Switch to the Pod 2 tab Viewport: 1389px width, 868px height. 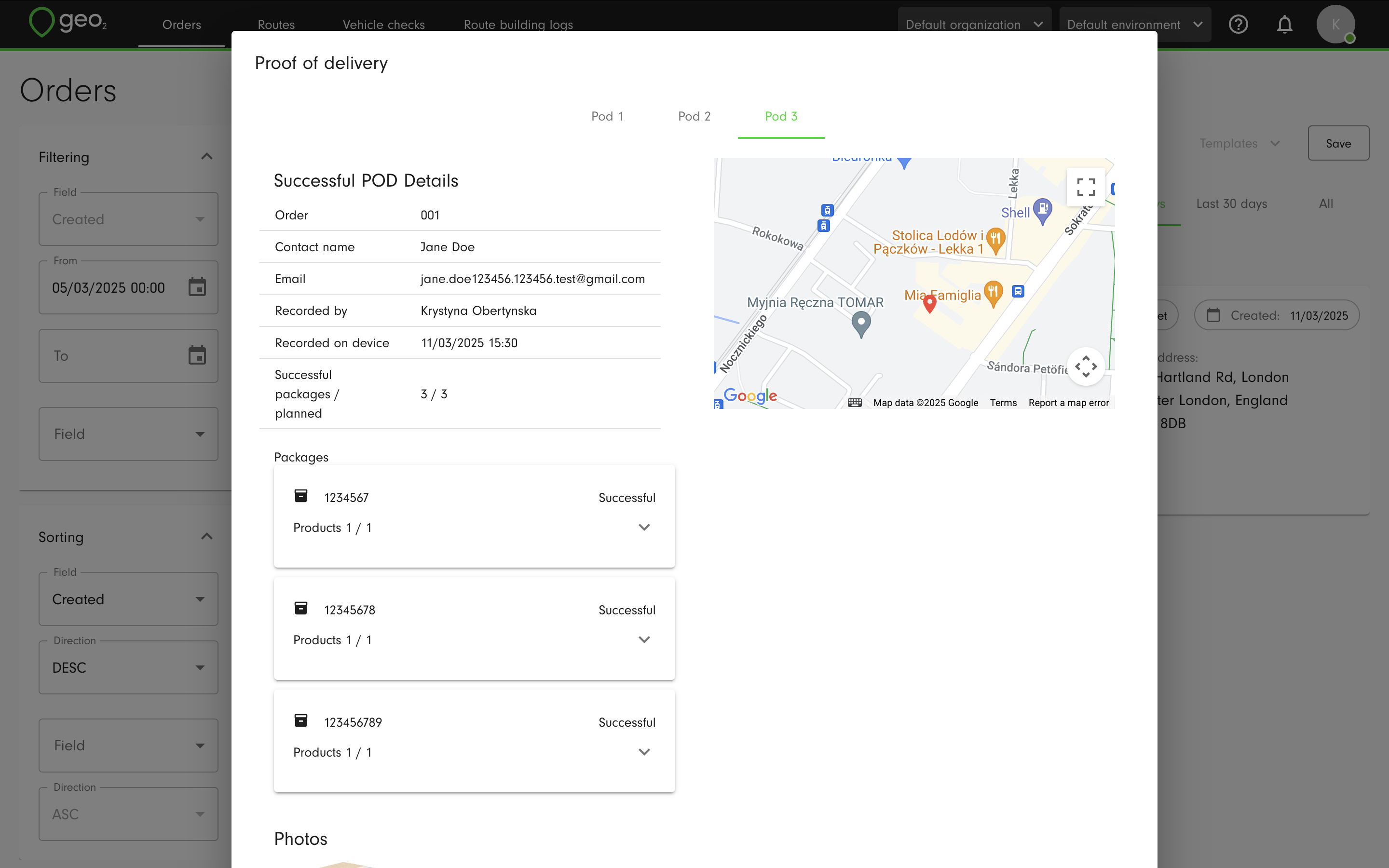pyautogui.click(x=694, y=116)
